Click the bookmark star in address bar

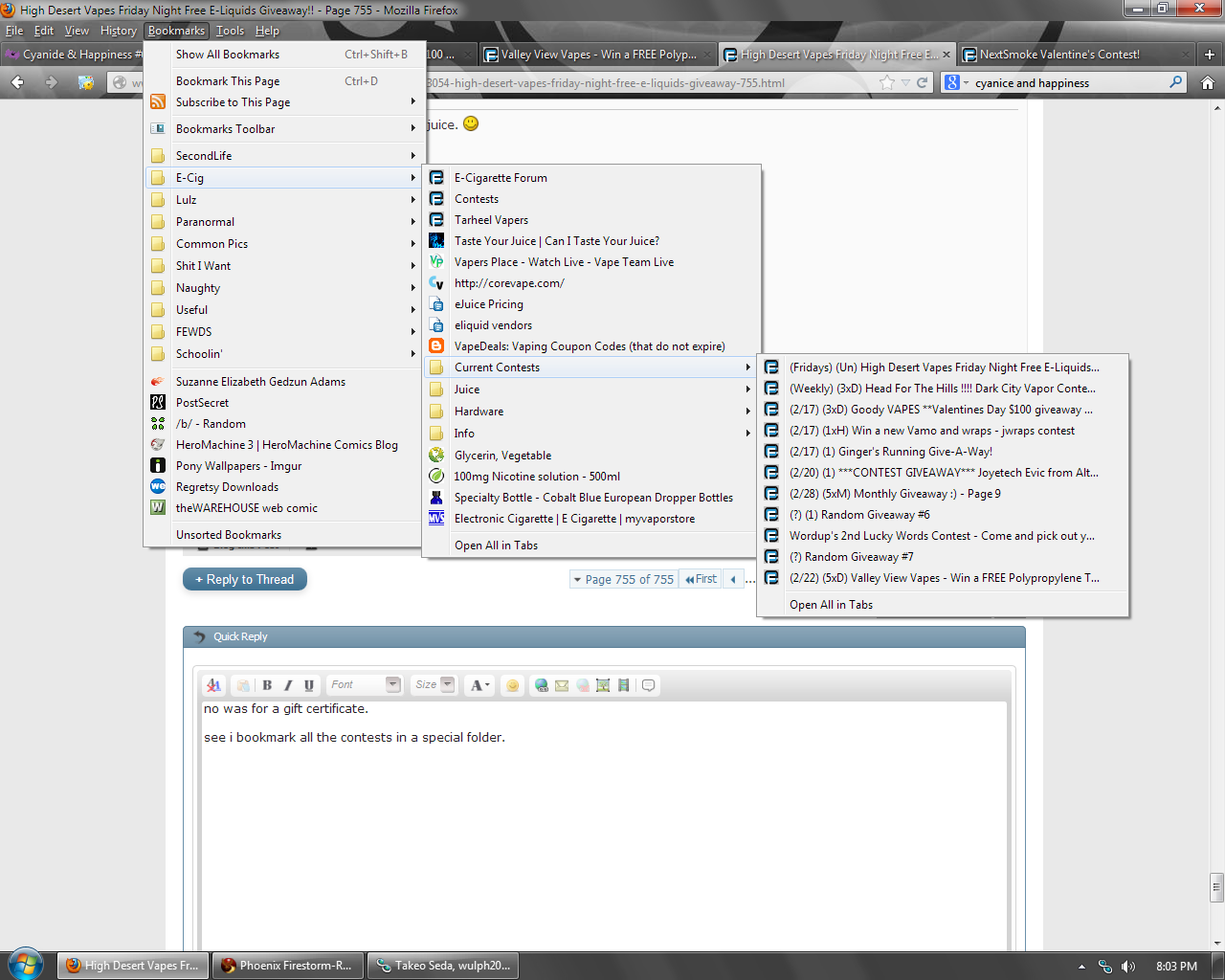click(x=887, y=83)
